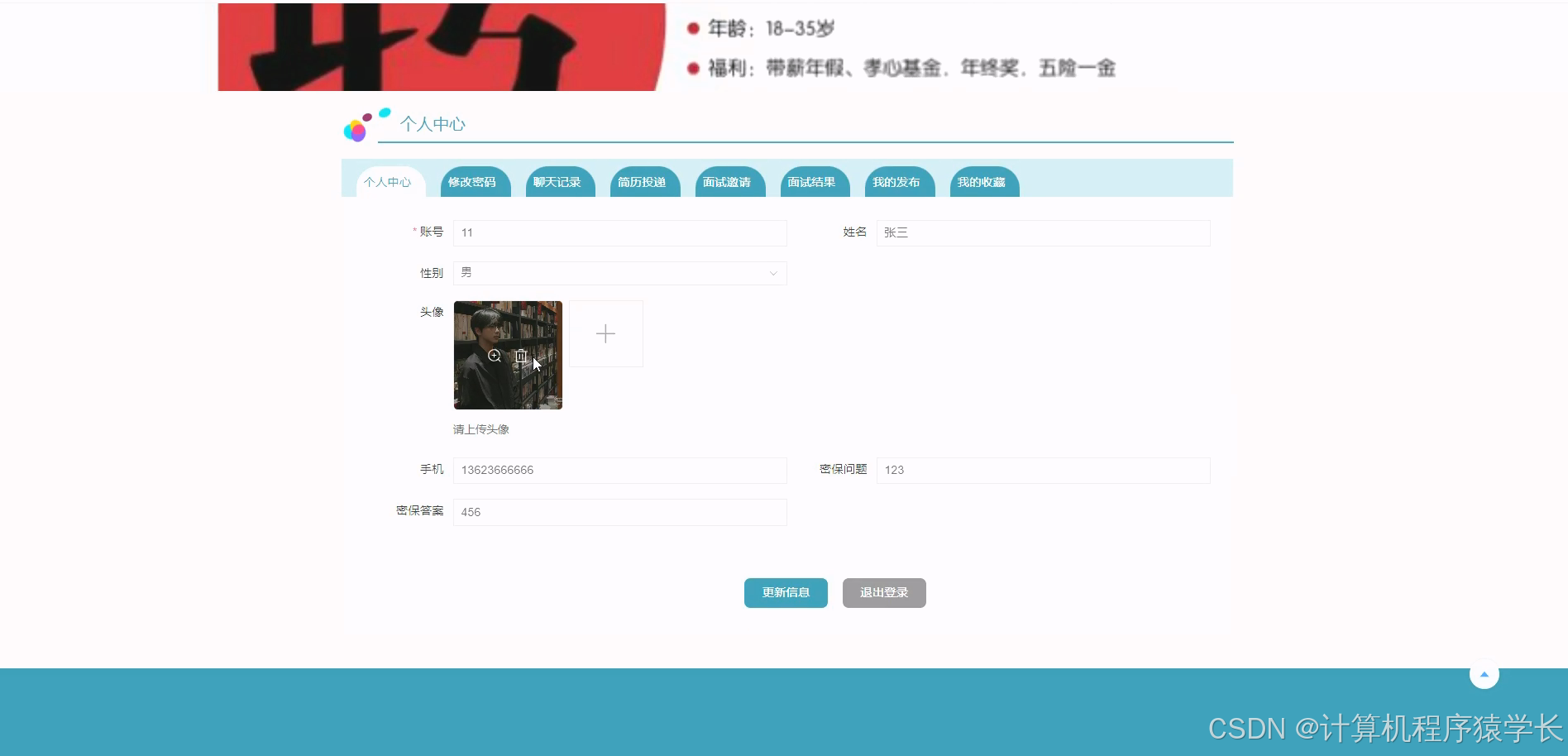The width and height of the screenshot is (1568, 756).
Task: Select the 简历投递 tab
Action: click(x=644, y=182)
